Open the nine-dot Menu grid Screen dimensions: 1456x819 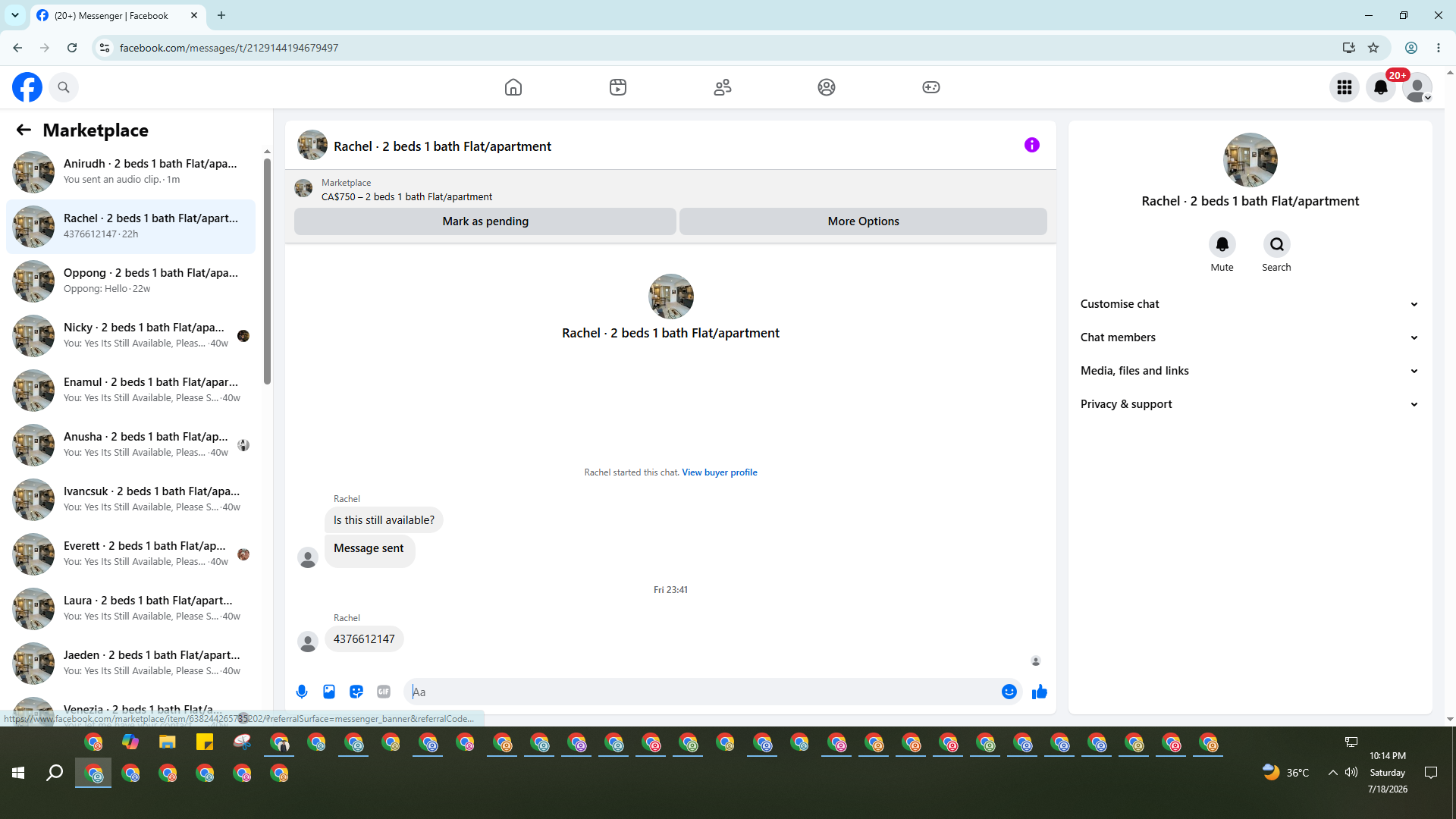[1345, 87]
